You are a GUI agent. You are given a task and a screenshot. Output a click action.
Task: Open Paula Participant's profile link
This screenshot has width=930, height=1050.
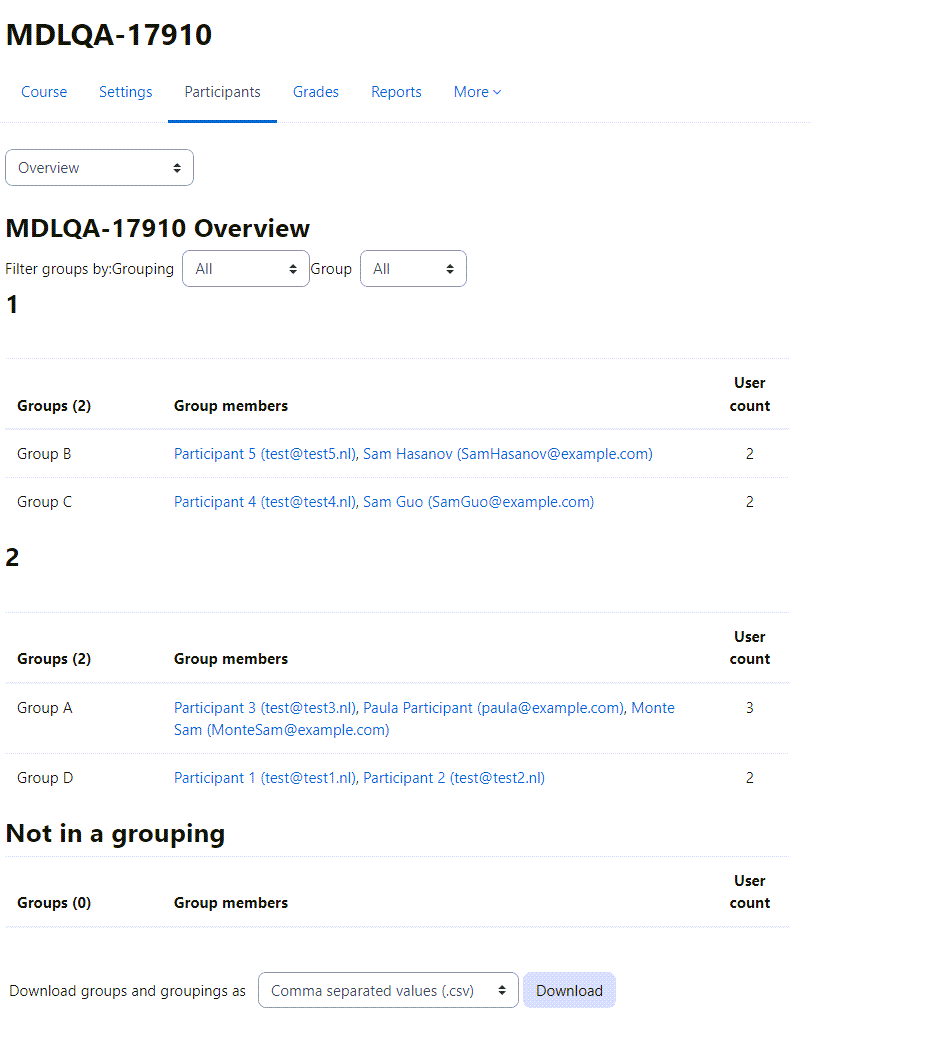[x=494, y=708]
